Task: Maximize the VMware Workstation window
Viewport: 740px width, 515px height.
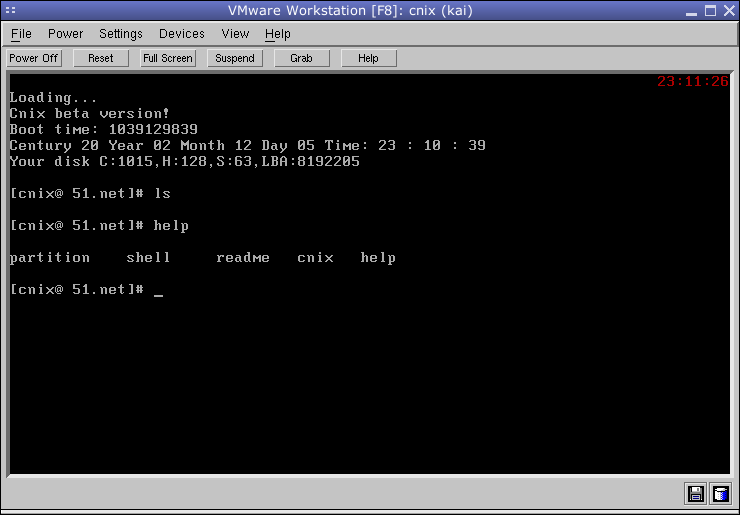Action: (x=710, y=10)
